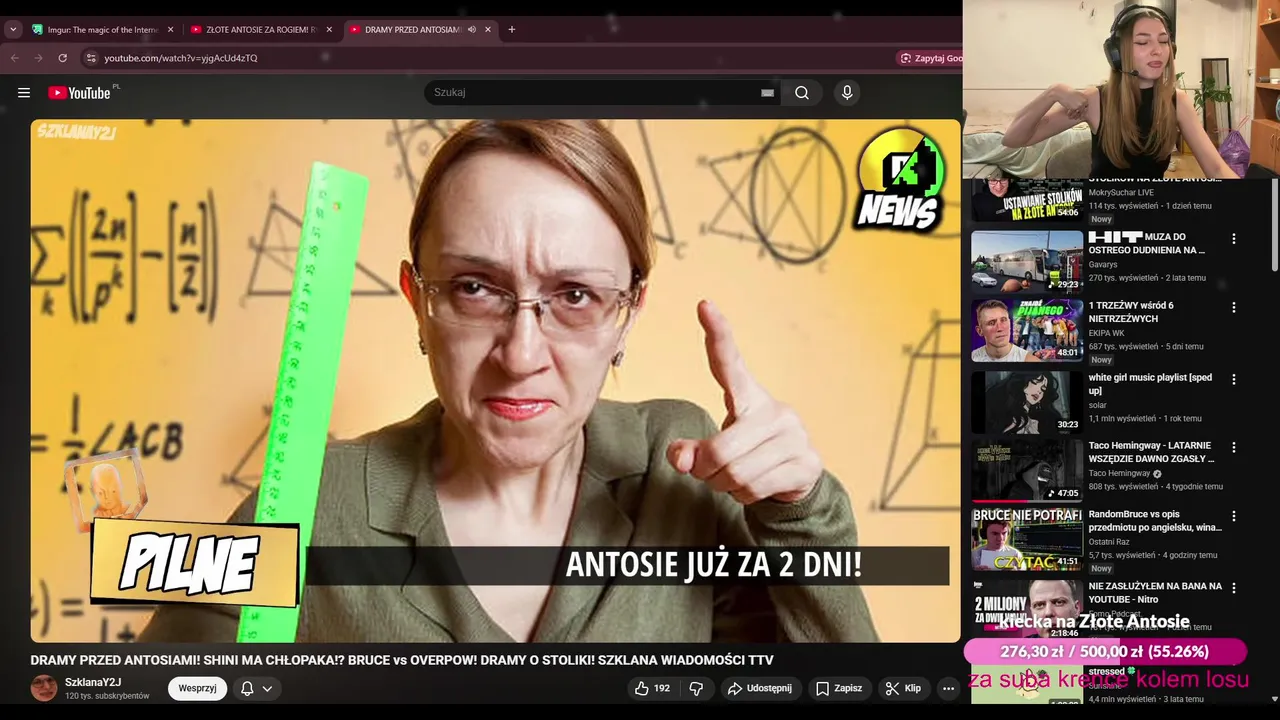This screenshot has width=1280, height=720.
Task: Open options for white girl music playlist
Action: [x=1233, y=379]
